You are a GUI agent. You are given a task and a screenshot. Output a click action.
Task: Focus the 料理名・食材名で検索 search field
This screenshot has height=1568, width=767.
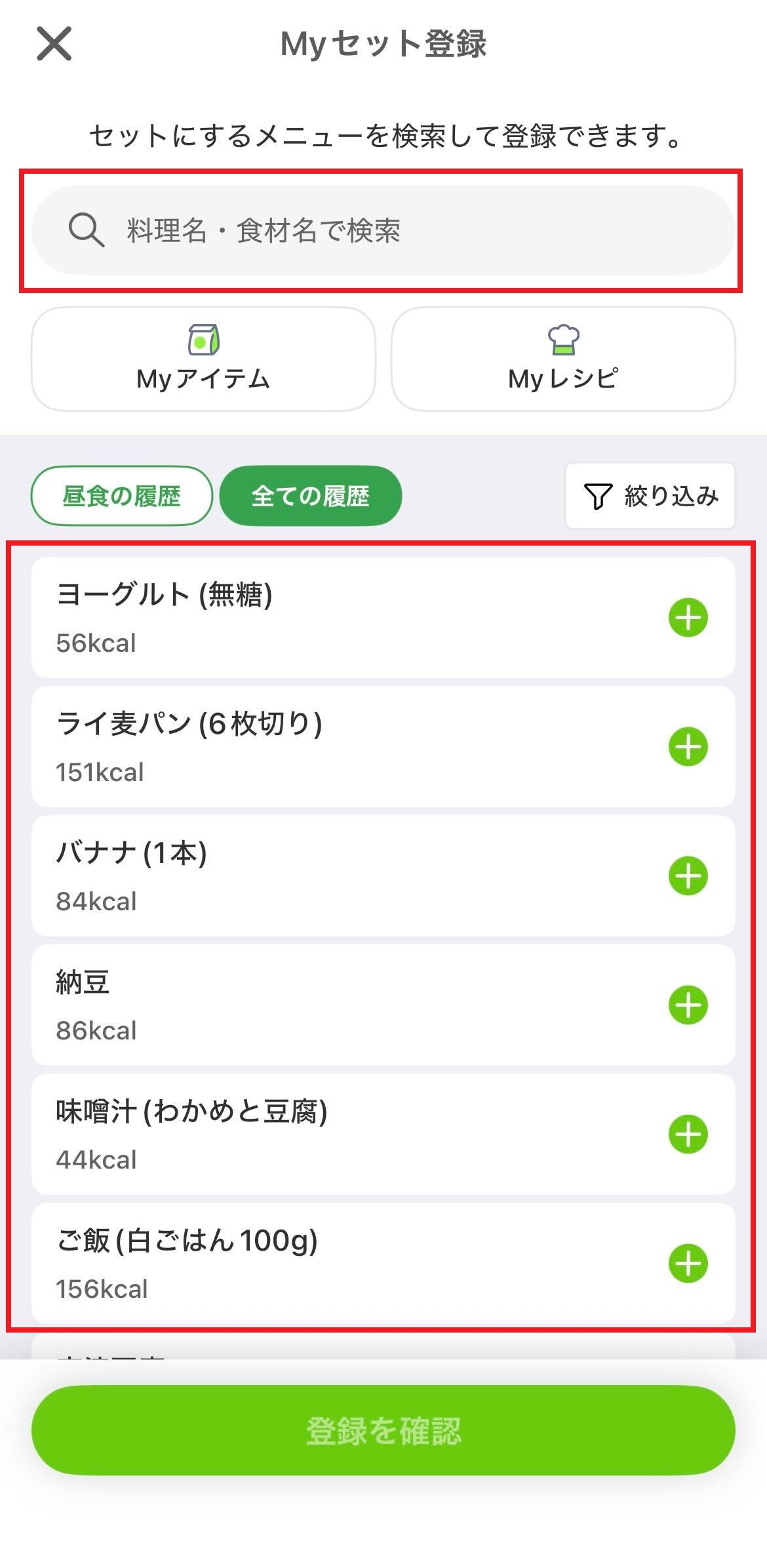(393, 230)
